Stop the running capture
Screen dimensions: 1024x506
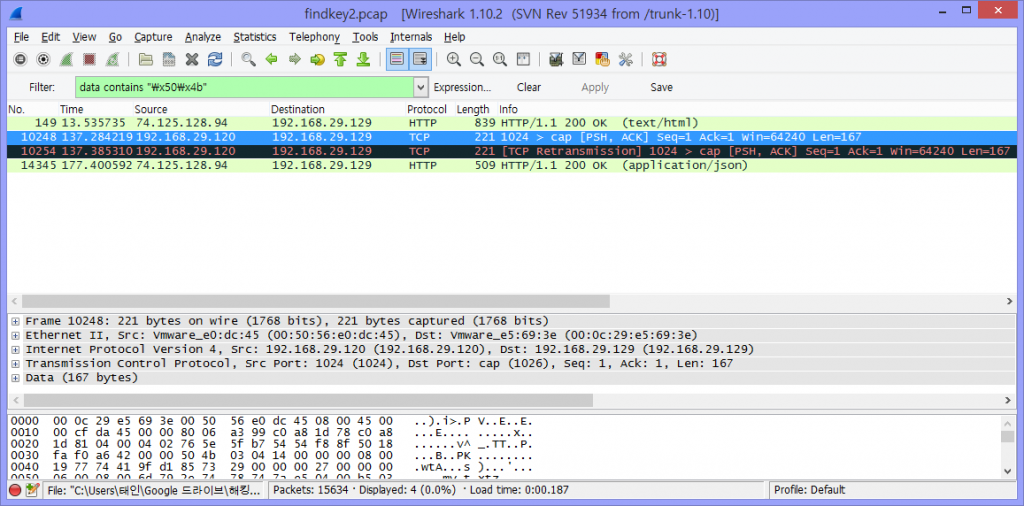coord(89,59)
